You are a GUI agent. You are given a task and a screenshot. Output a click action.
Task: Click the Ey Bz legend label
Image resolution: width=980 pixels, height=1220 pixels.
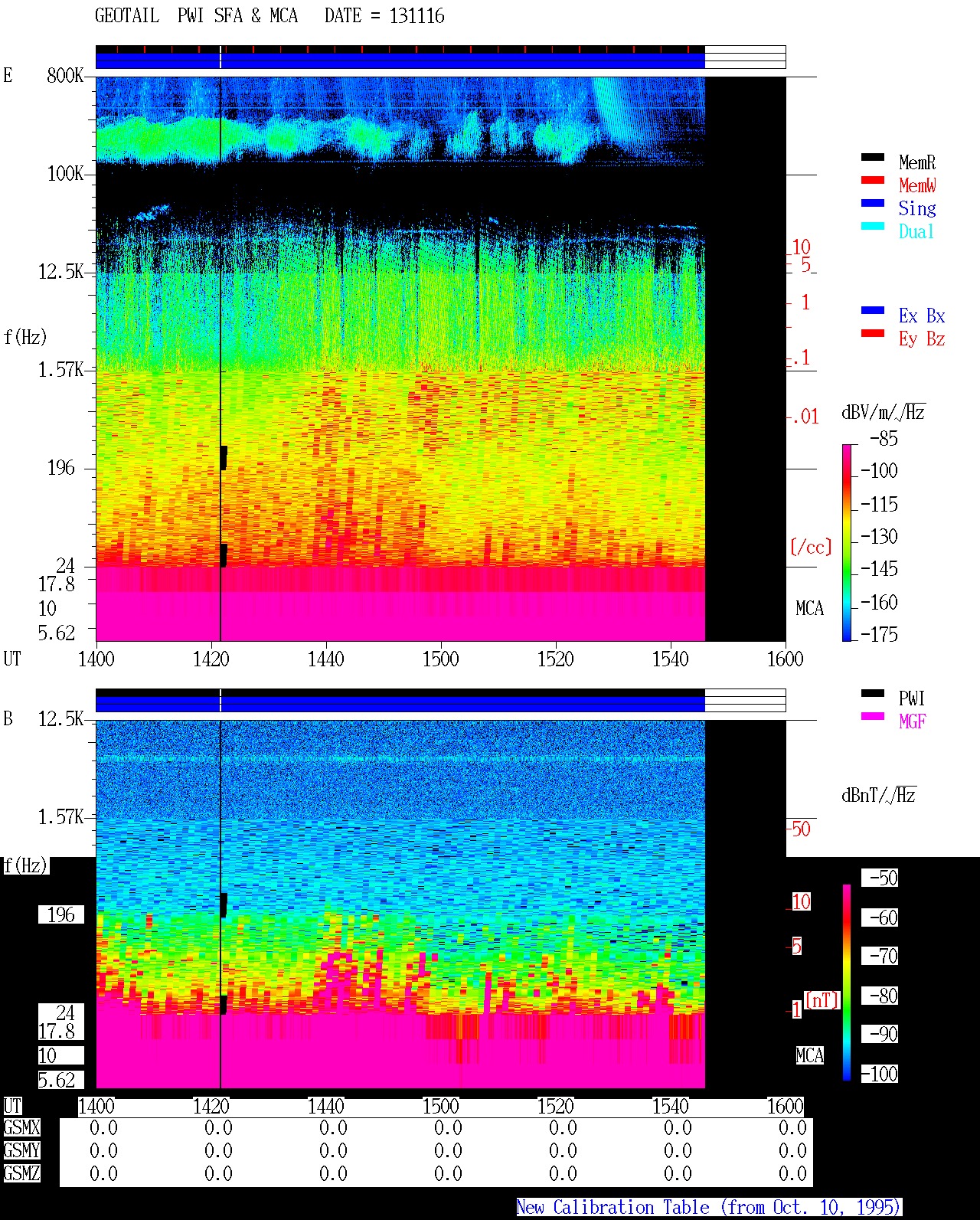point(922,339)
